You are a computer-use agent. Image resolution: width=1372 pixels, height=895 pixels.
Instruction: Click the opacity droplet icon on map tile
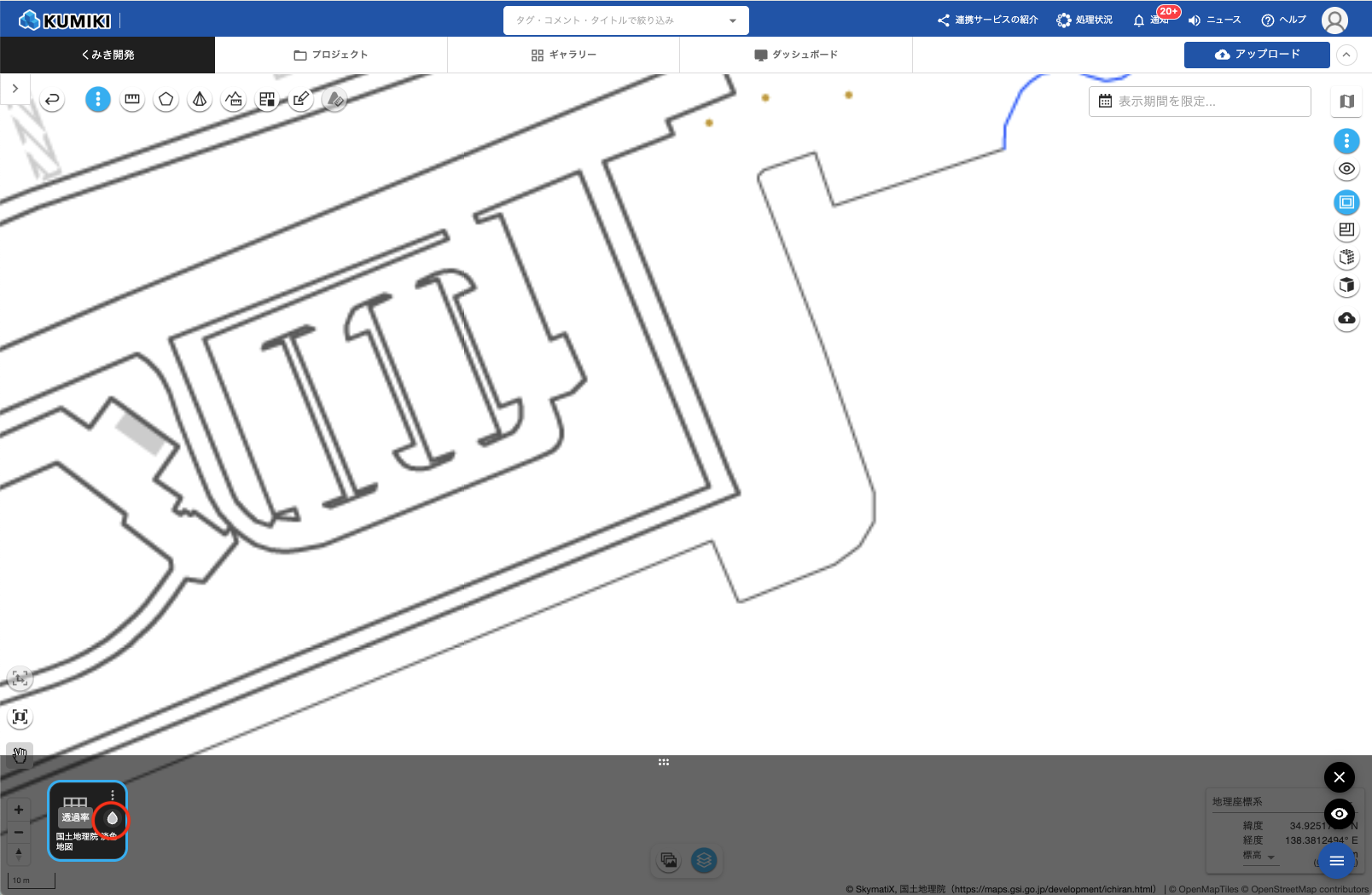112,819
